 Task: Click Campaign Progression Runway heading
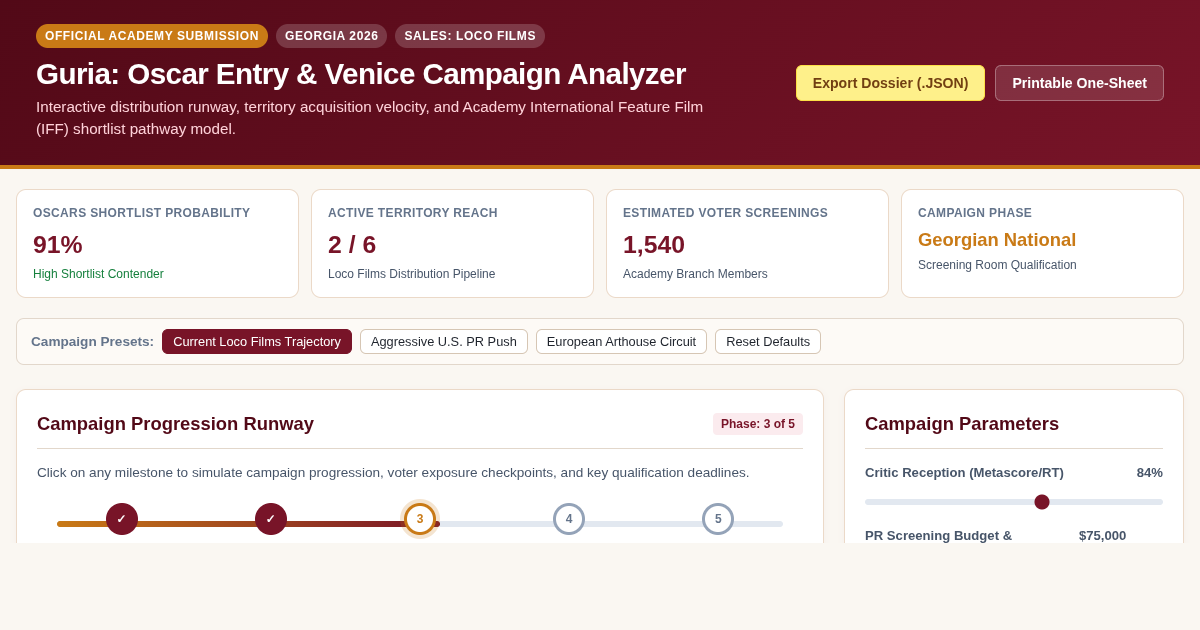[x=175, y=424]
